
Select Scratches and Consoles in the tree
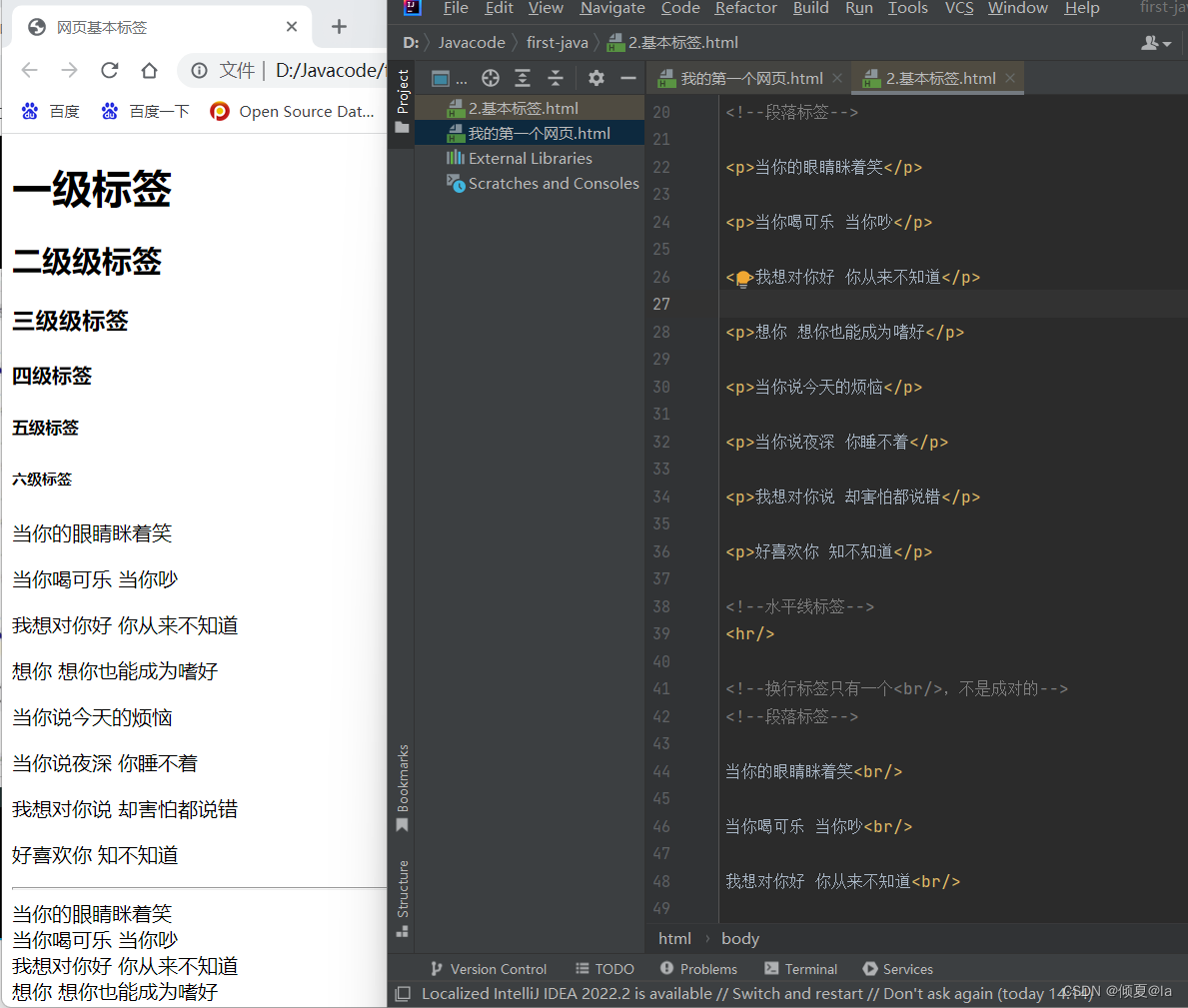coord(530,183)
